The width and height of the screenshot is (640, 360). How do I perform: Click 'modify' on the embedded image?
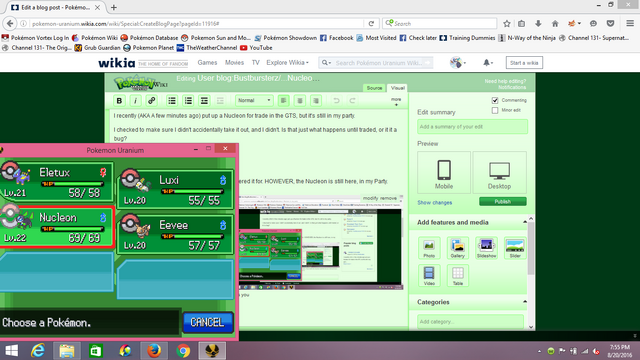coord(371,198)
